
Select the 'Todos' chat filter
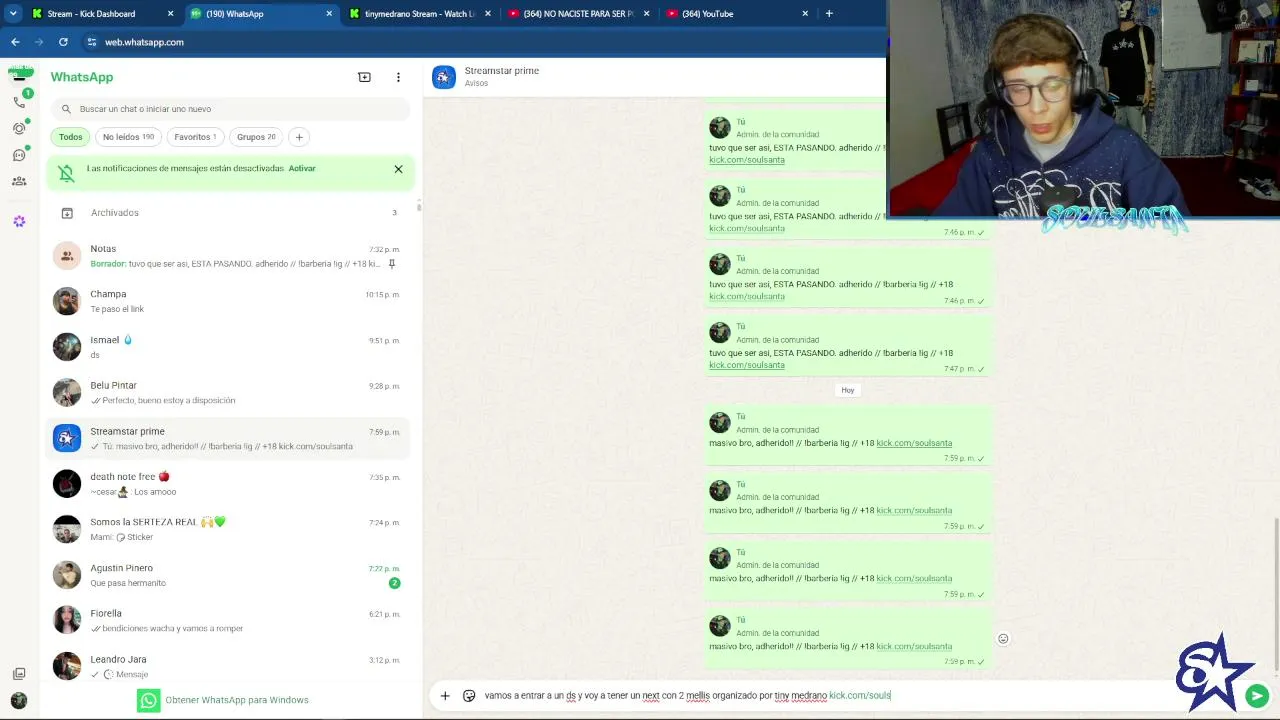click(70, 137)
